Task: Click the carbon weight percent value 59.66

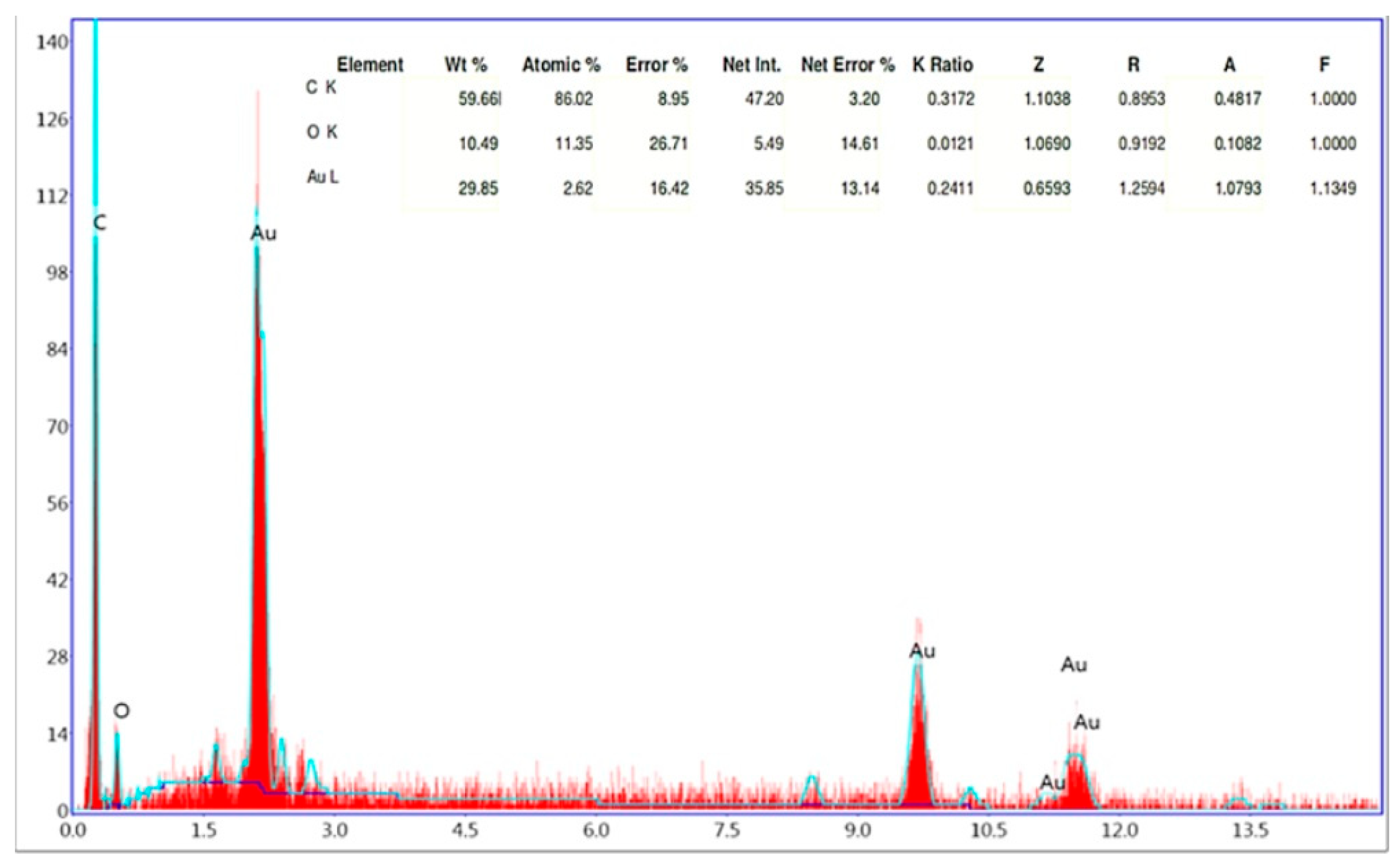Action: pos(479,99)
